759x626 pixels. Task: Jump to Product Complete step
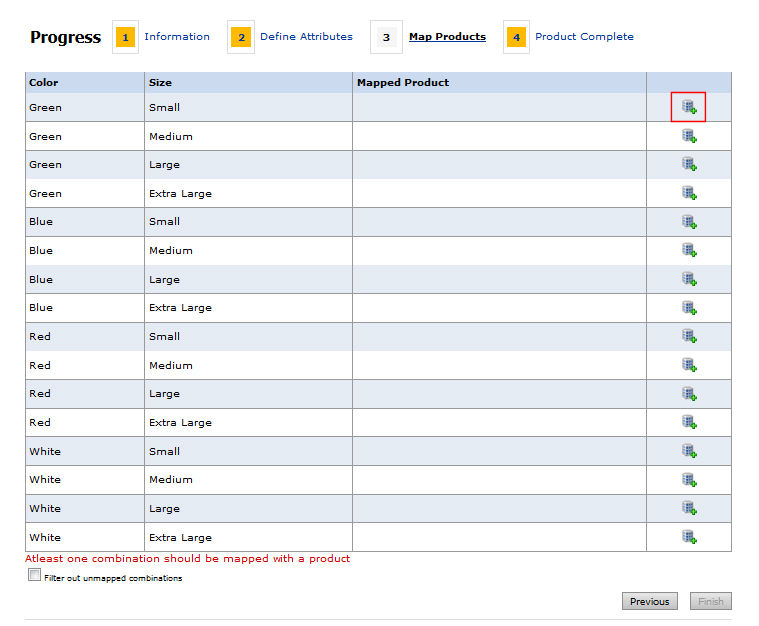[x=584, y=37]
